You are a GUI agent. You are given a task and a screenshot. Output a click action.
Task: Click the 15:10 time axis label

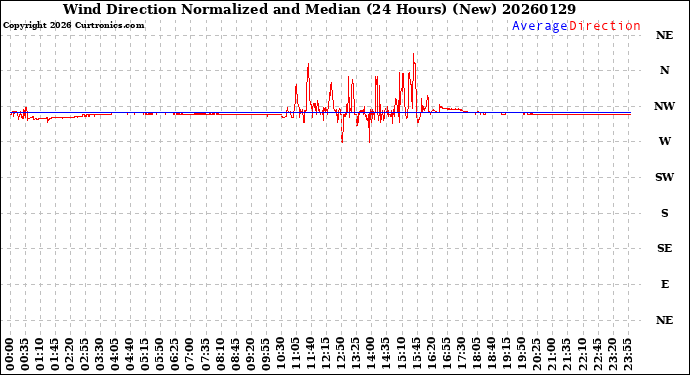401,355
